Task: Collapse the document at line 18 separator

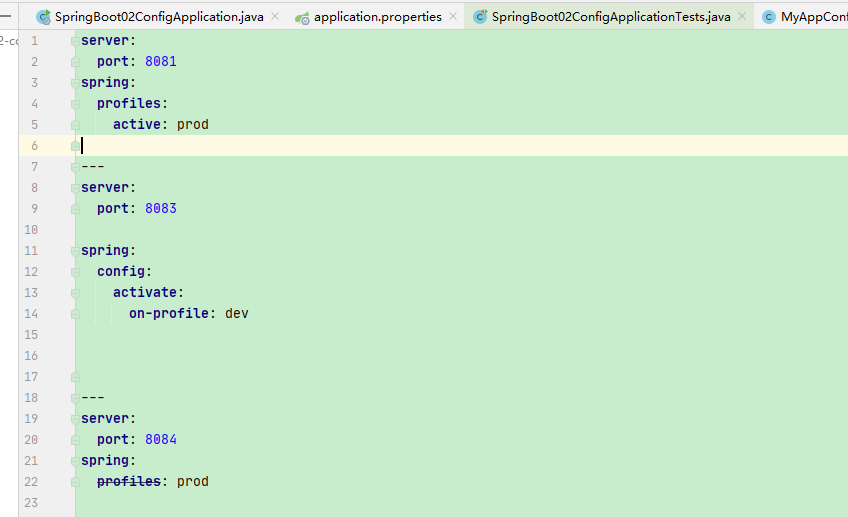Action: (75, 398)
